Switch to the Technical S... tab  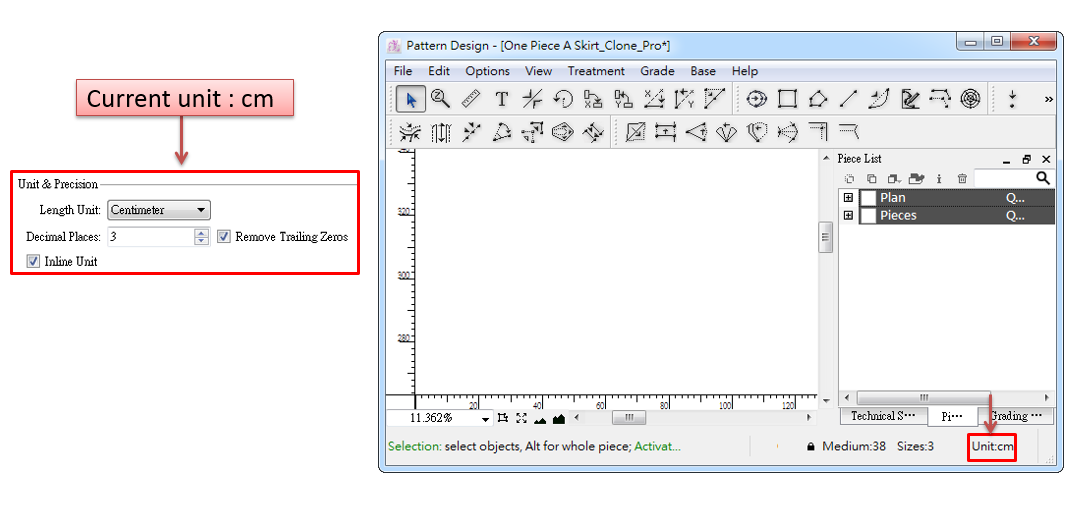[x=882, y=416]
